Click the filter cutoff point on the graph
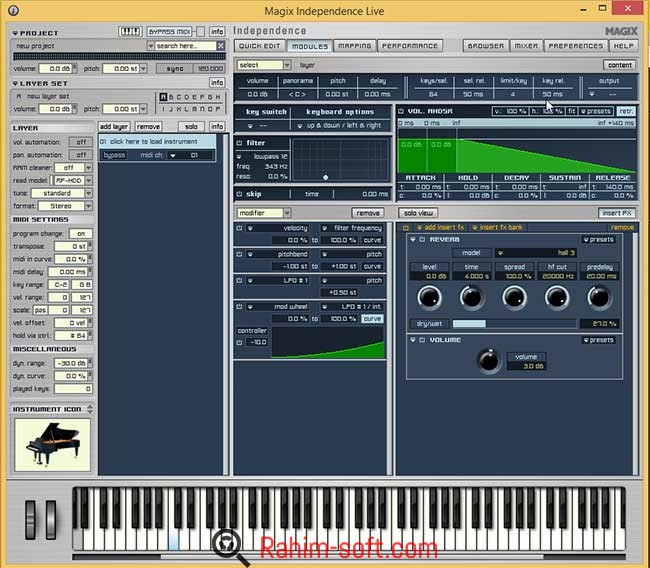The height and width of the screenshot is (568, 650). [325, 177]
